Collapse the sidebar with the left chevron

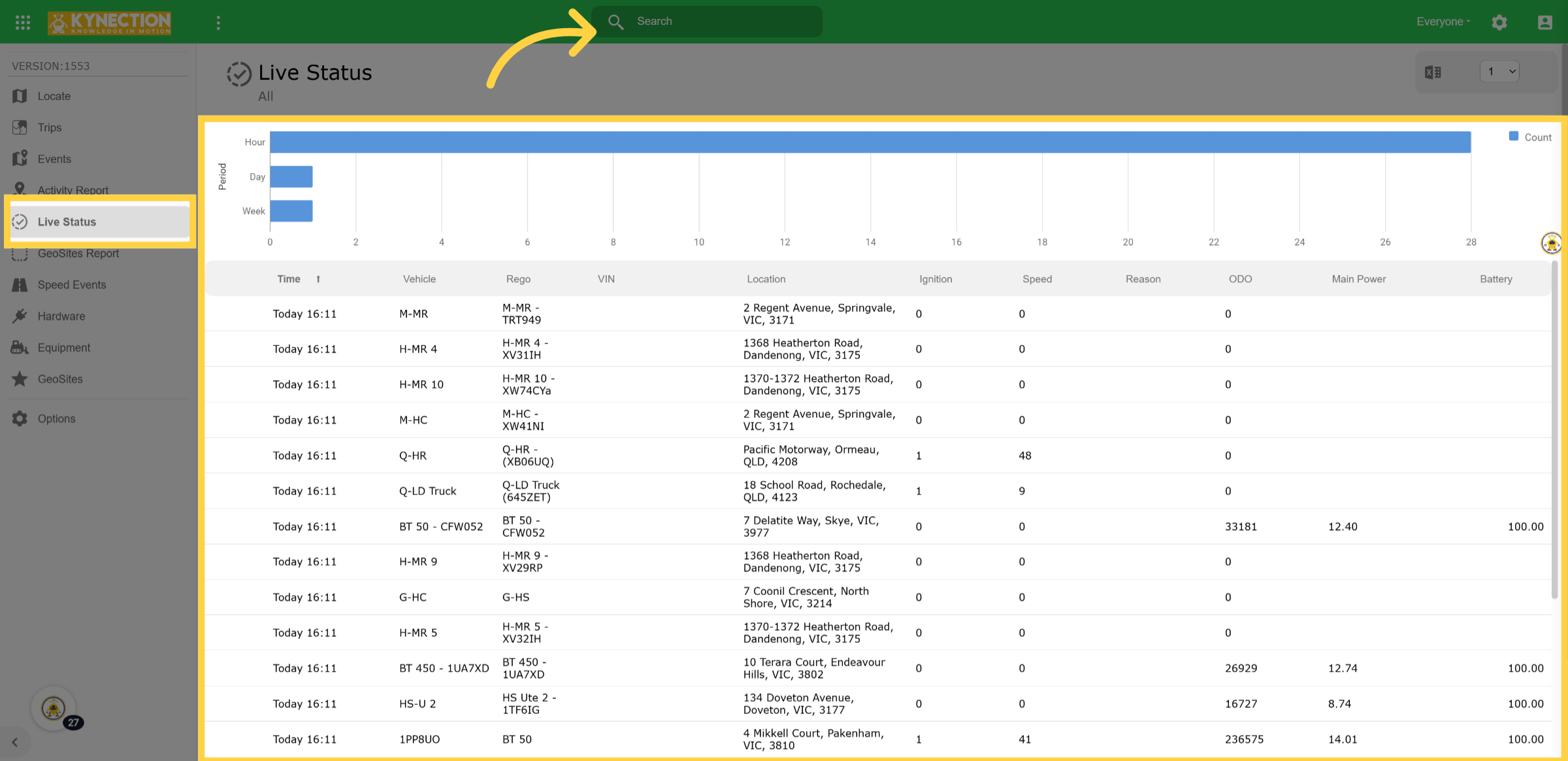click(x=14, y=743)
